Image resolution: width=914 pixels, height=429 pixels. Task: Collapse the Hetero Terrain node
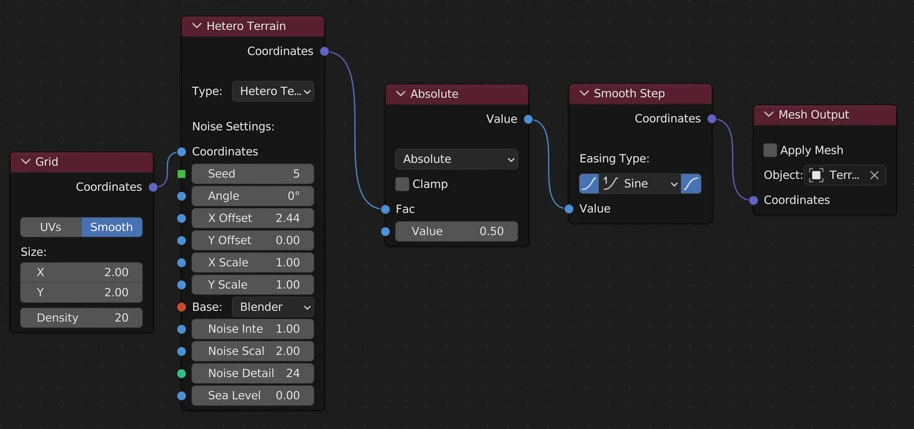(196, 26)
